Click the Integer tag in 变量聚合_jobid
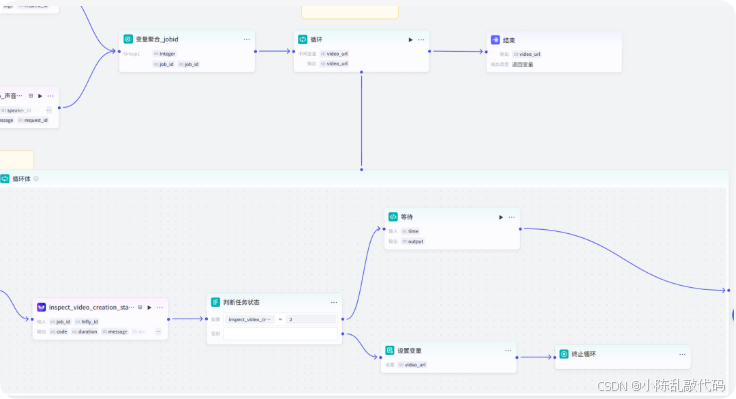This screenshot has height=399, width=736. click(x=164, y=54)
